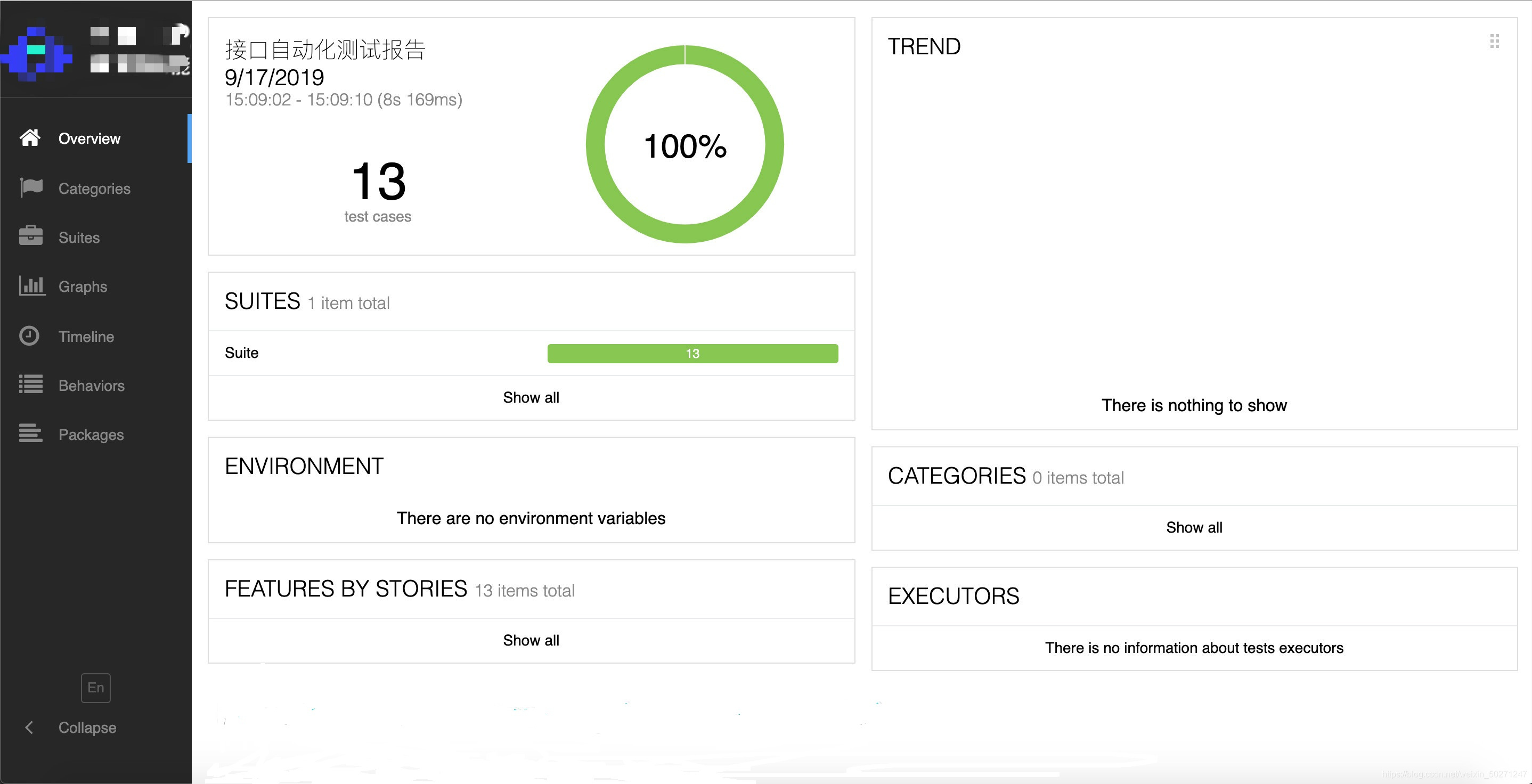Click 'There is nothing to show' text
The width and height of the screenshot is (1532, 784).
pyautogui.click(x=1194, y=405)
